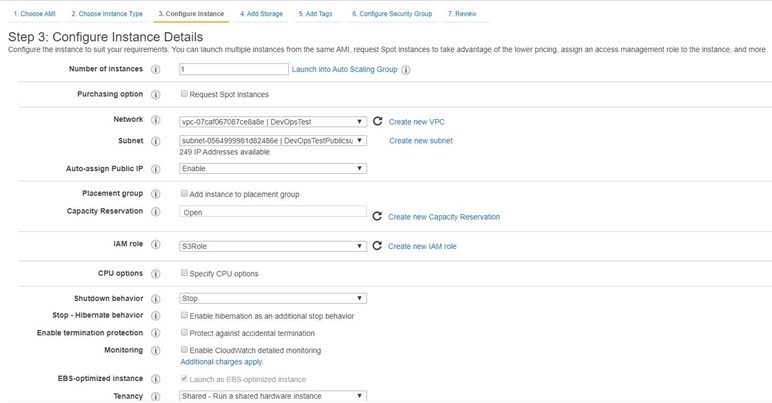The image size is (772, 403).
Task: Switch to 6. Configure Security Group step
Action: [392, 15]
